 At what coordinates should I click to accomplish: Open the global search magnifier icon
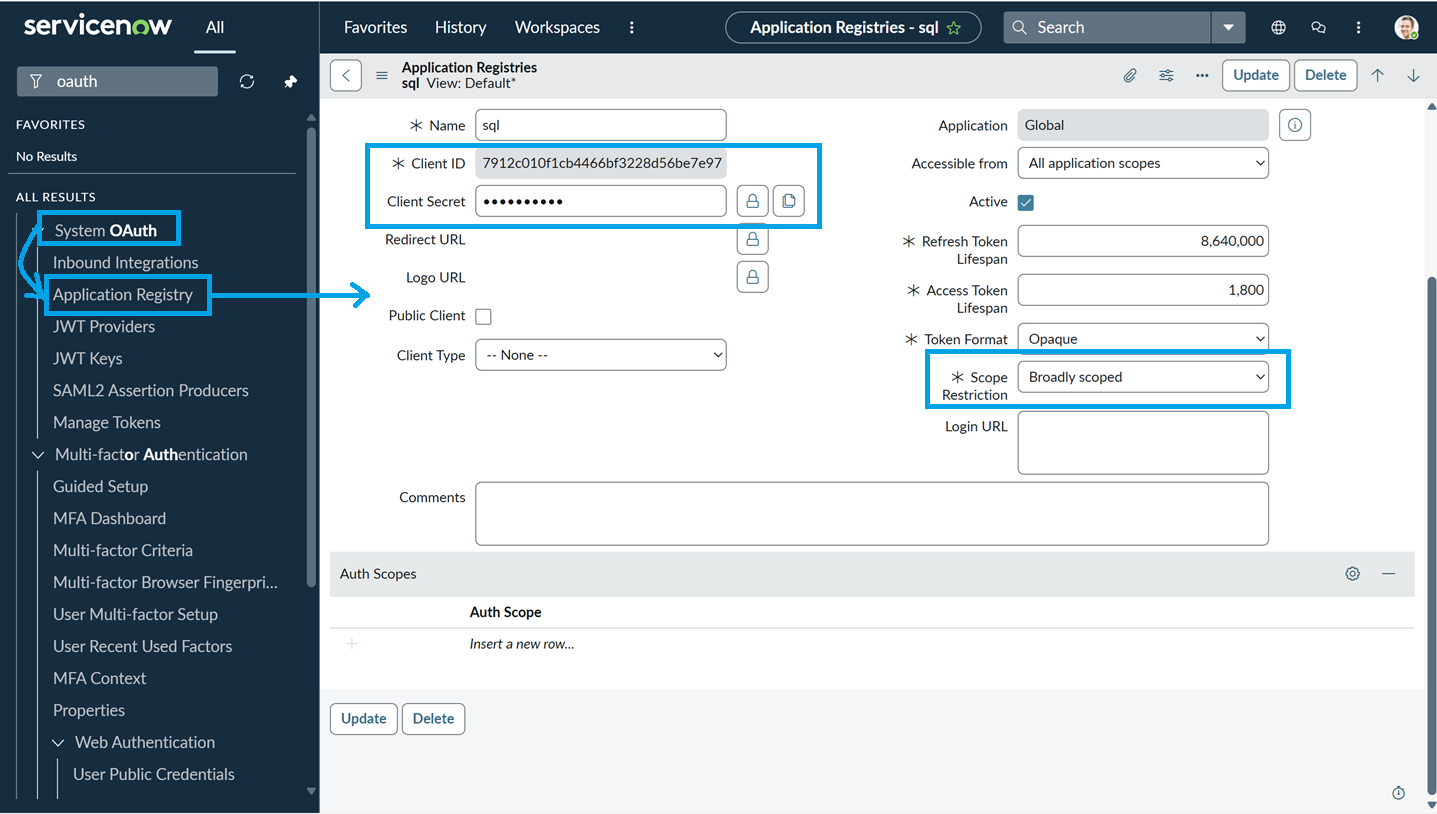point(1020,28)
